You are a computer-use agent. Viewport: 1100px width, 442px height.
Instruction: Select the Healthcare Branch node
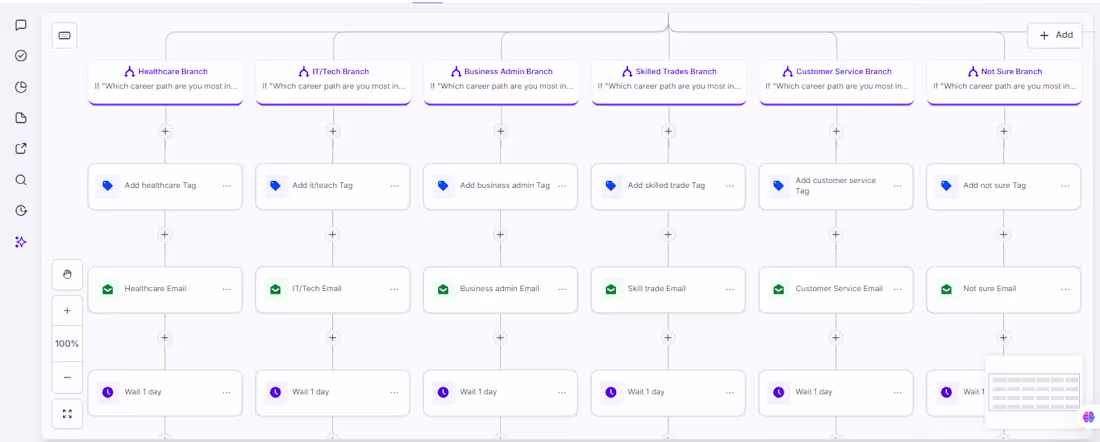(166, 83)
